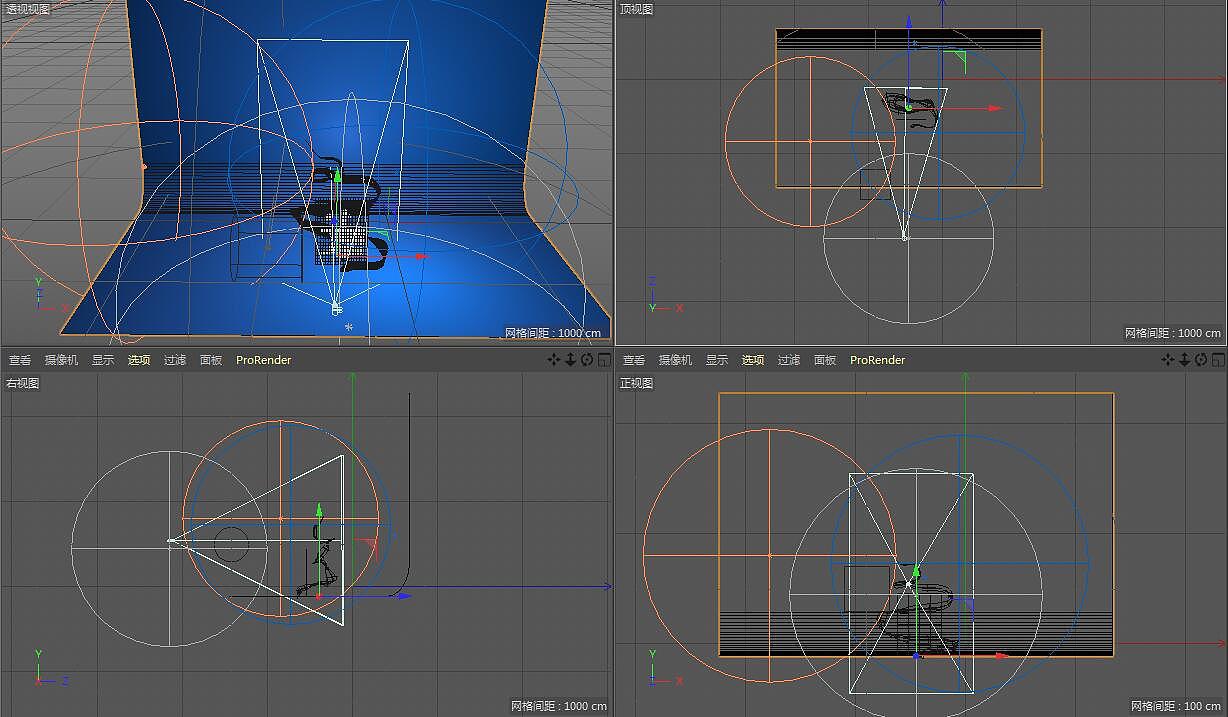The width and height of the screenshot is (1228, 717).
Task: Click the pan camera icon in right view
Action: pos(554,360)
